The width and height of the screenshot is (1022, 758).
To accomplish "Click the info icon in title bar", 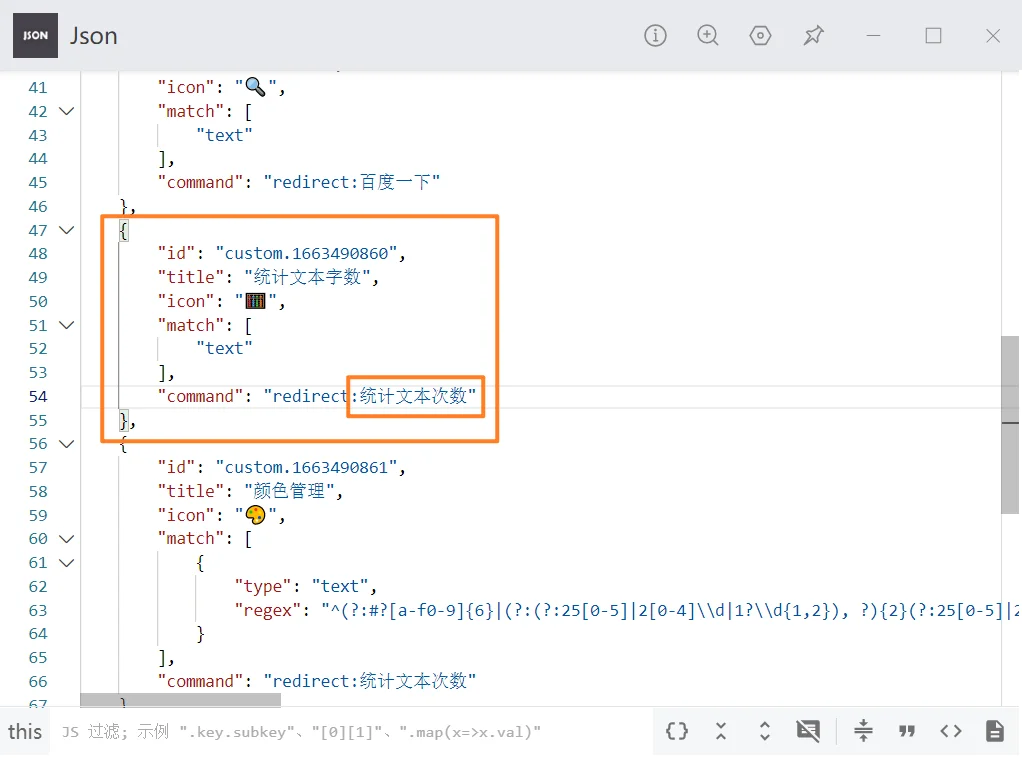I will [655, 36].
